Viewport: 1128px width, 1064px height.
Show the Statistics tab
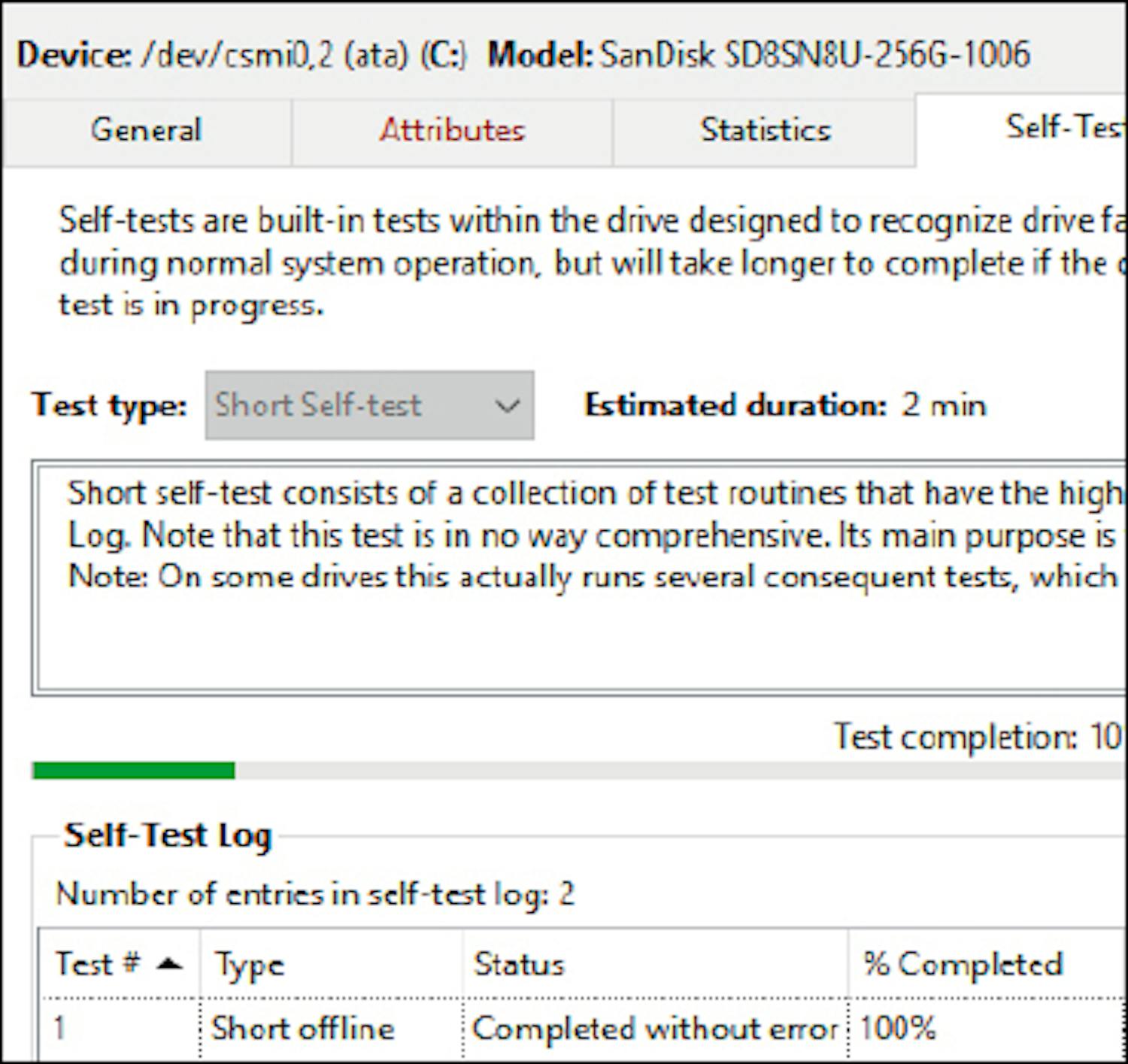pyautogui.click(x=765, y=130)
